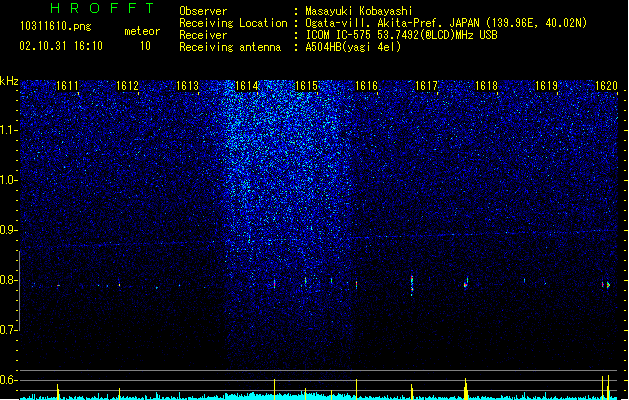The image size is (629, 400).
Task: Click the 1618 time axis marker
Action: coord(486,86)
